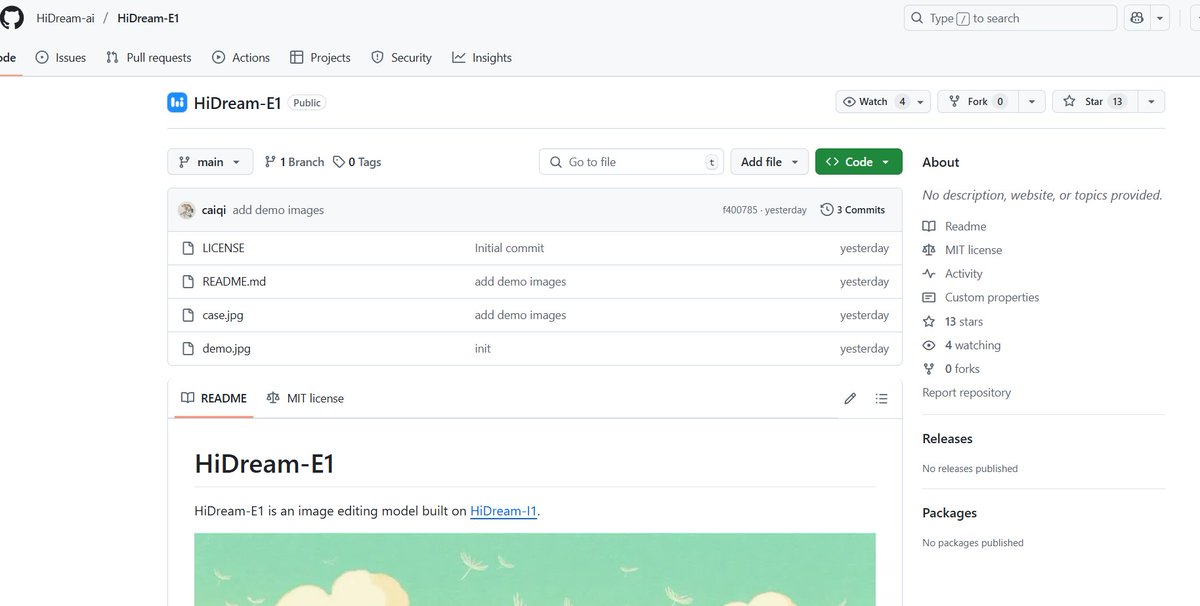
Task: Open HiDream-E1 breadcrumb link
Action: tap(148, 18)
